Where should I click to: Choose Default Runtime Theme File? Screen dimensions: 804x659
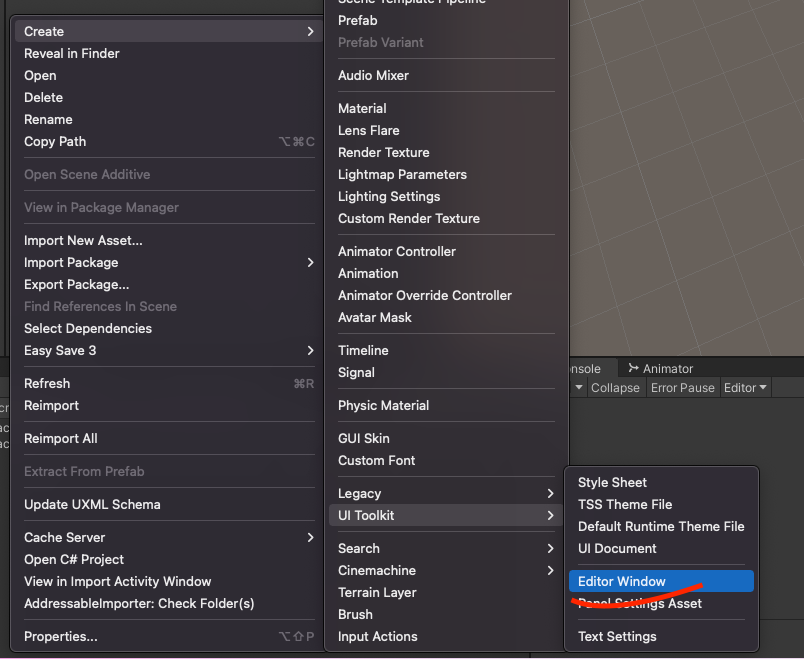coord(661,527)
